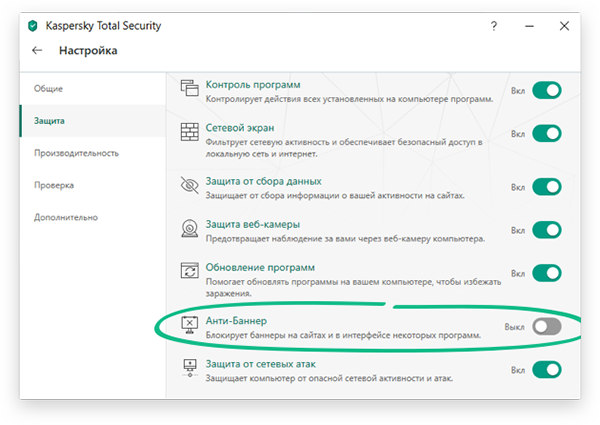
Task: Click the Обновление программ refresh icon
Action: pyautogui.click(x=190, y=273)
